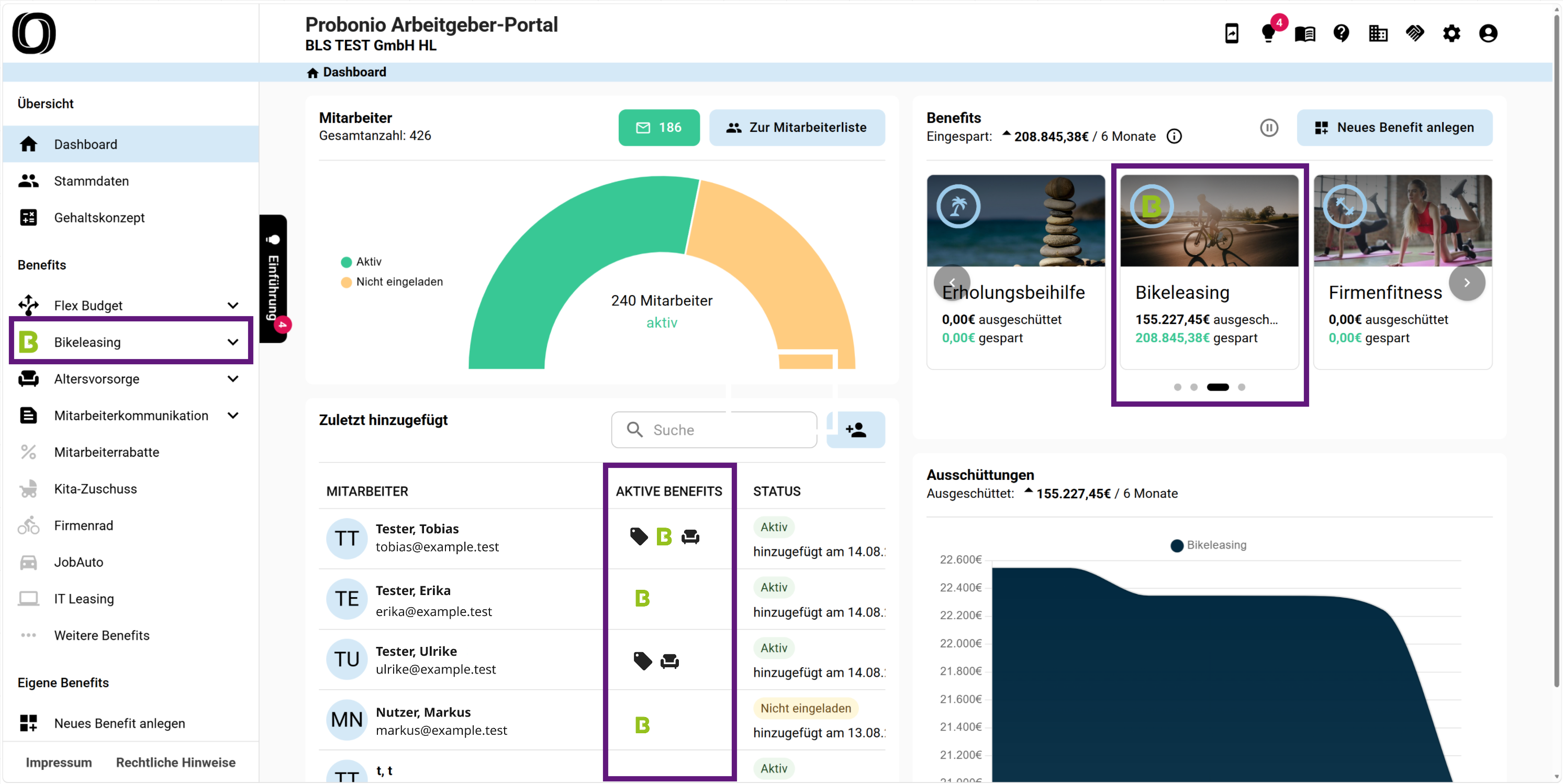Expand the Mitarbeiterkommunikation submenu
The image size is (1563, 784).
233,416
